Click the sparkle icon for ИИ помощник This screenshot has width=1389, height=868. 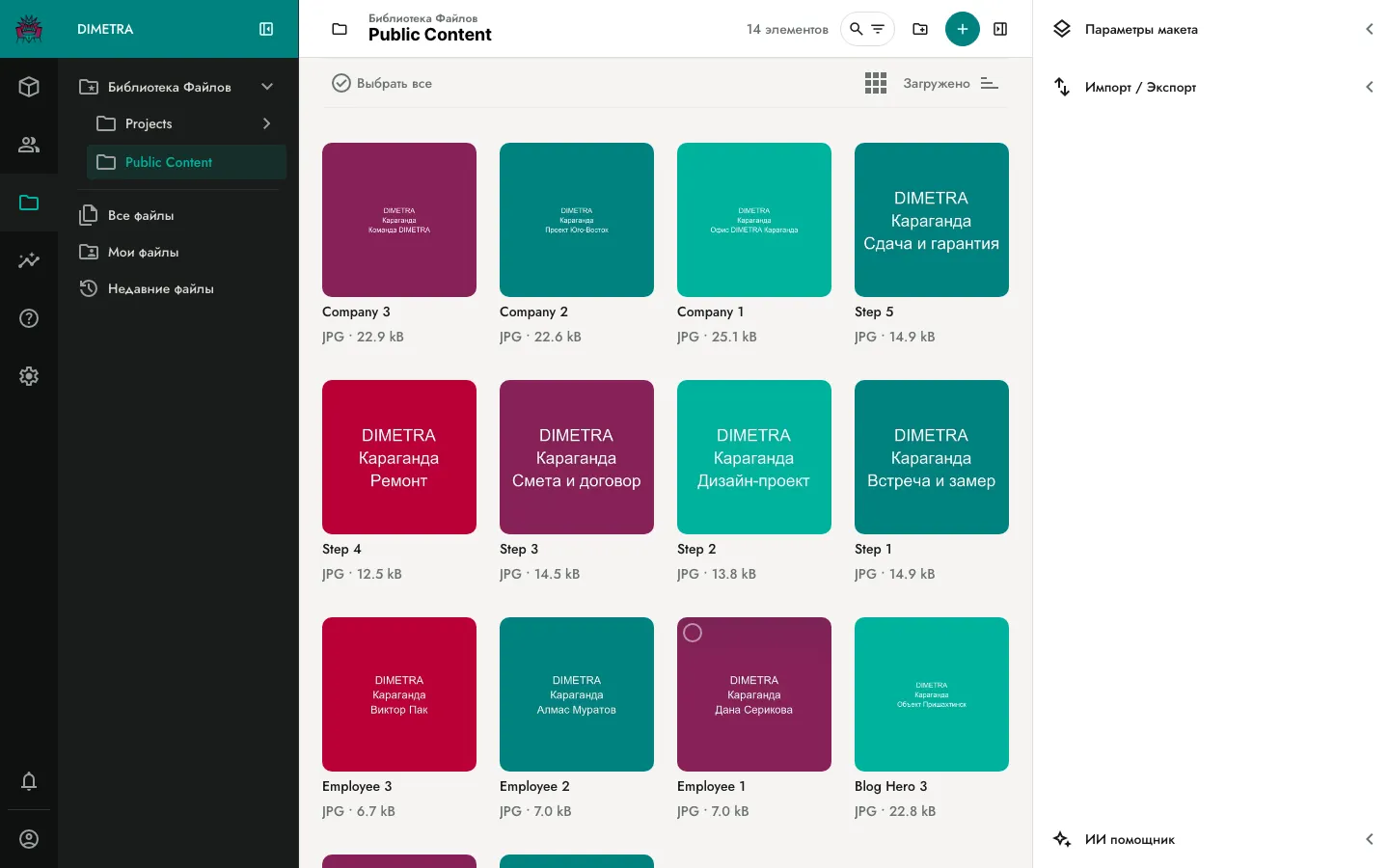coord(1062,839)
